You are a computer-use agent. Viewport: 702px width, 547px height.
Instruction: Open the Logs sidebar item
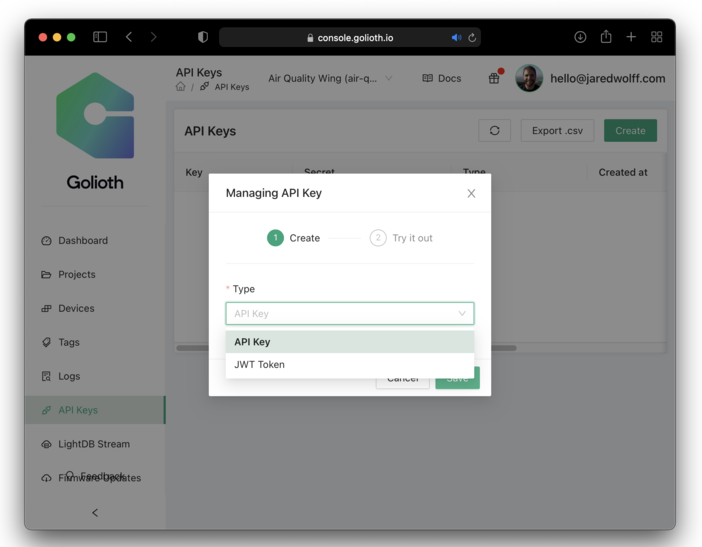(69, 376)
